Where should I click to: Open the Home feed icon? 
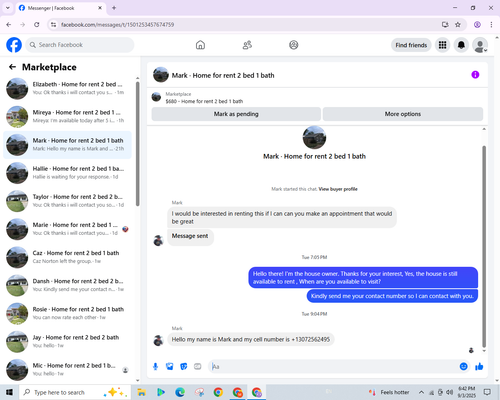point(200,45)
